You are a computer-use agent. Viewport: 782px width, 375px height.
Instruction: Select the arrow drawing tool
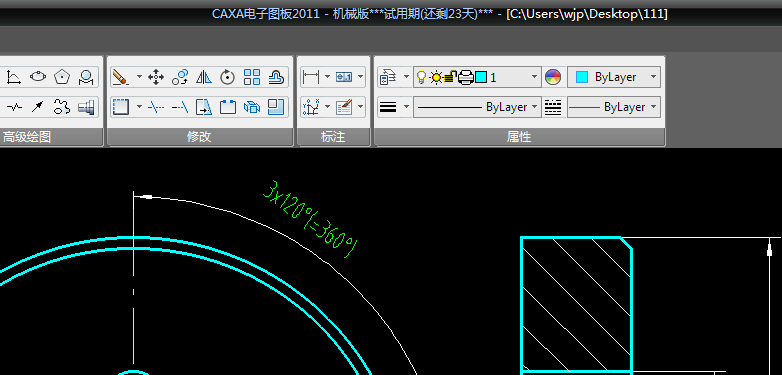(38, 107)
